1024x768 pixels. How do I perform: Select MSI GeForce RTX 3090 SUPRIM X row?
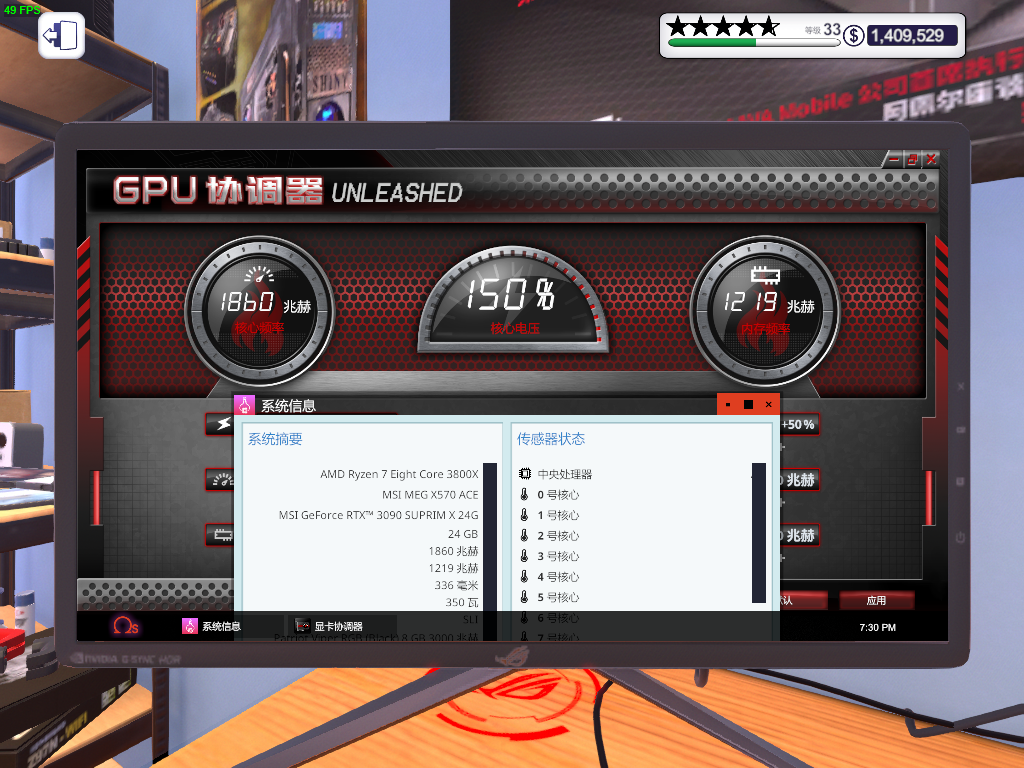[x=378, y=515]
